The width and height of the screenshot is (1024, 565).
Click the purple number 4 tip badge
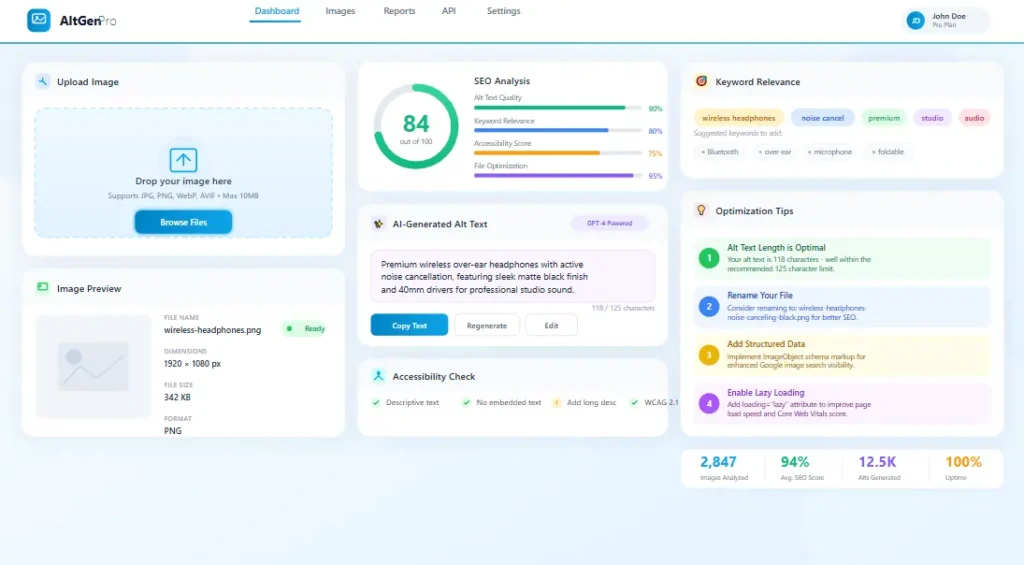tap(709, 403)
